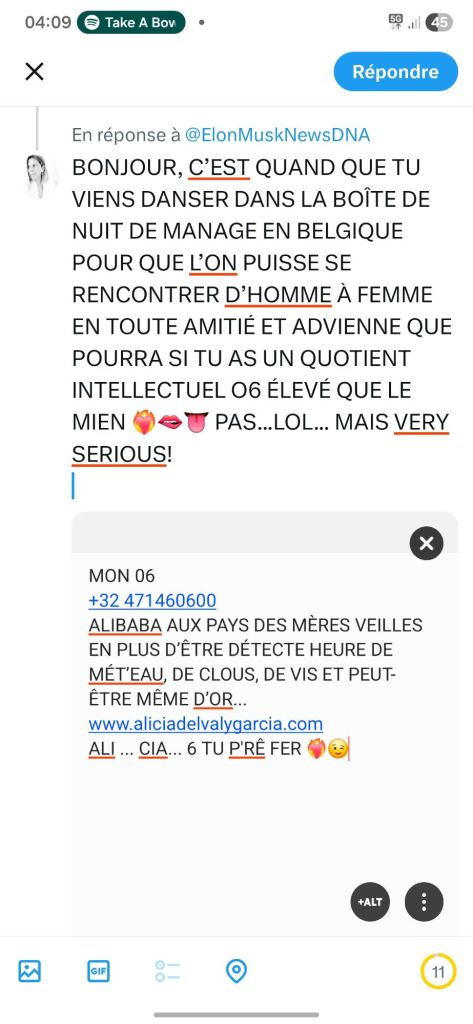The height and width of the screenshot is (1024, 473).
Task: Add alt text via the +ALT button
Action: pyautogui.click(x=370, y=902)
